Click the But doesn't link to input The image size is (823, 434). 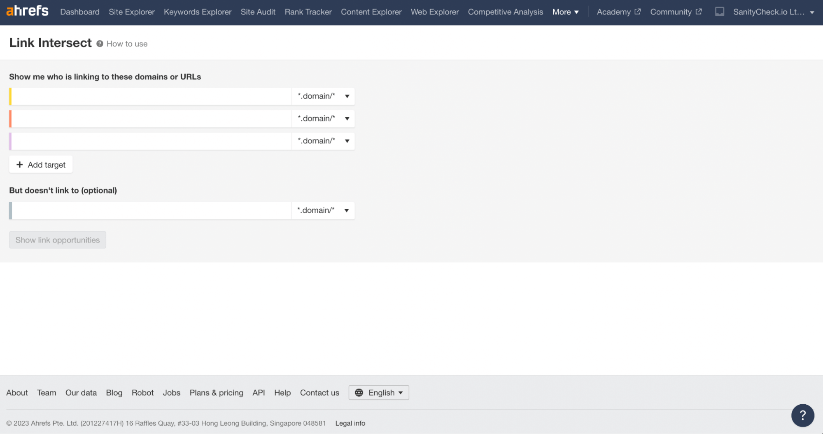[151, 211]
